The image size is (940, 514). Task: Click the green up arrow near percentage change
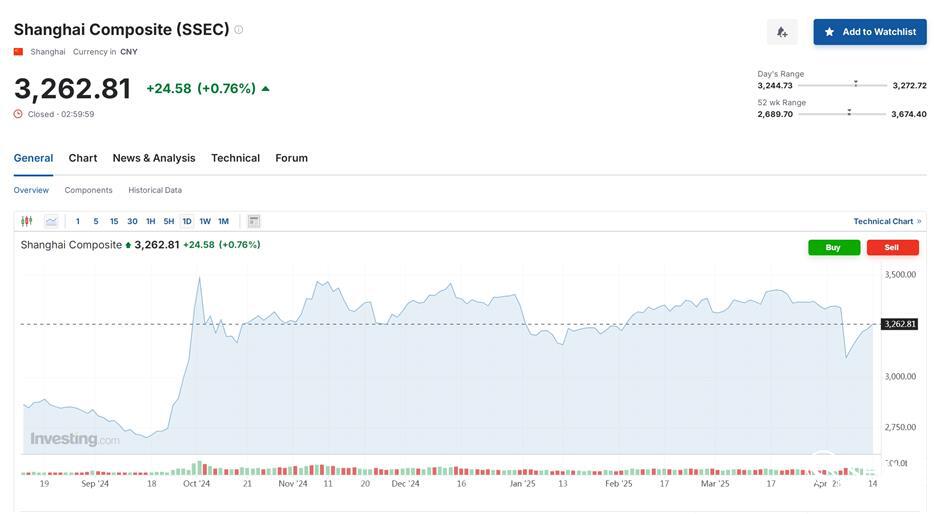pyautogui.click(x=266, y=89)
